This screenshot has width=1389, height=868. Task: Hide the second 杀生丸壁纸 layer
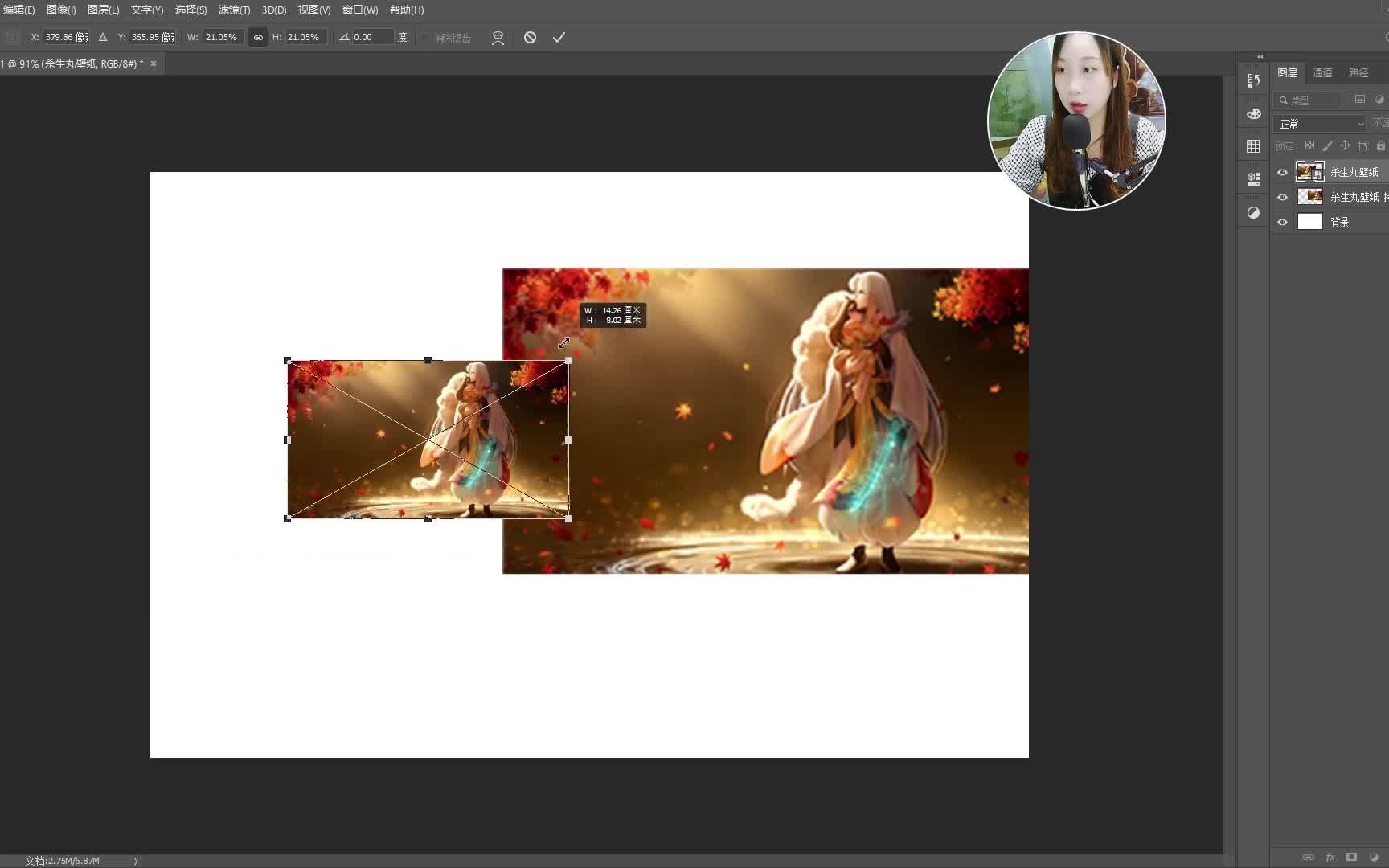[x=1282, y=197]
